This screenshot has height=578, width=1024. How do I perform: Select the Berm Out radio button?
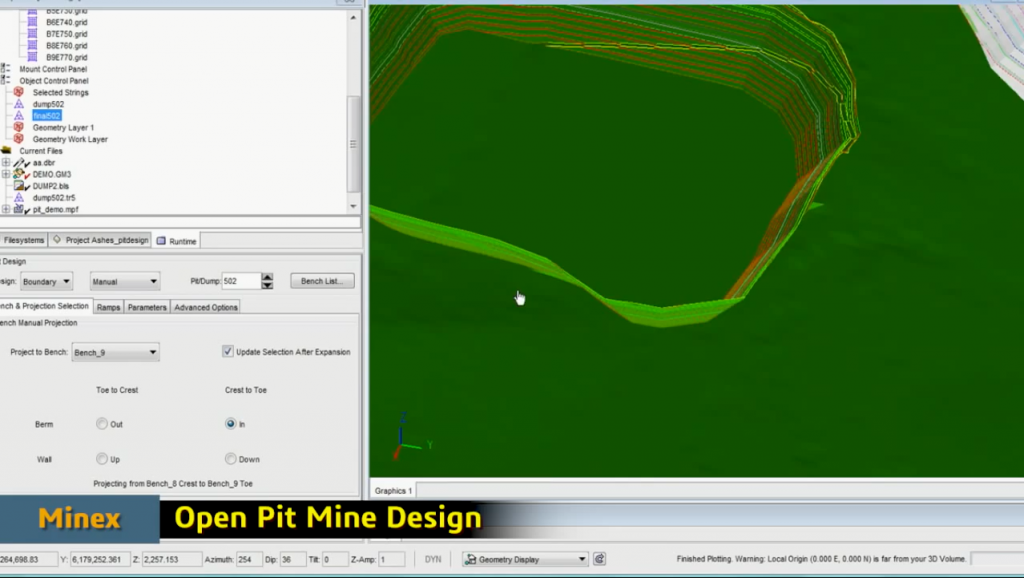[x=102, y=424]
